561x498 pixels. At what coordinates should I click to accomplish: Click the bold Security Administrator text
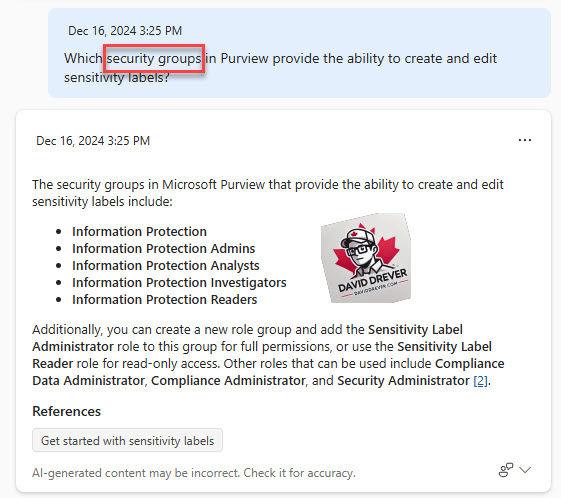point(403,381)
